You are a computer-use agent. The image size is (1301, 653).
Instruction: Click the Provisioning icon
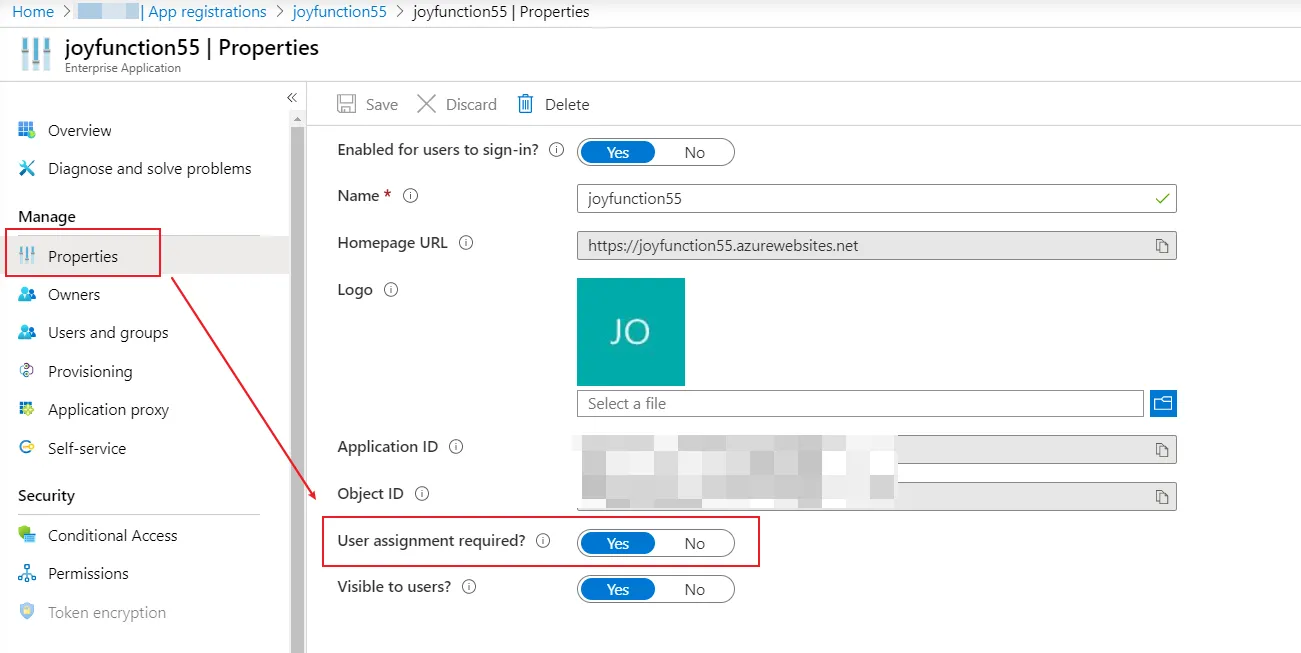point(27,371)
